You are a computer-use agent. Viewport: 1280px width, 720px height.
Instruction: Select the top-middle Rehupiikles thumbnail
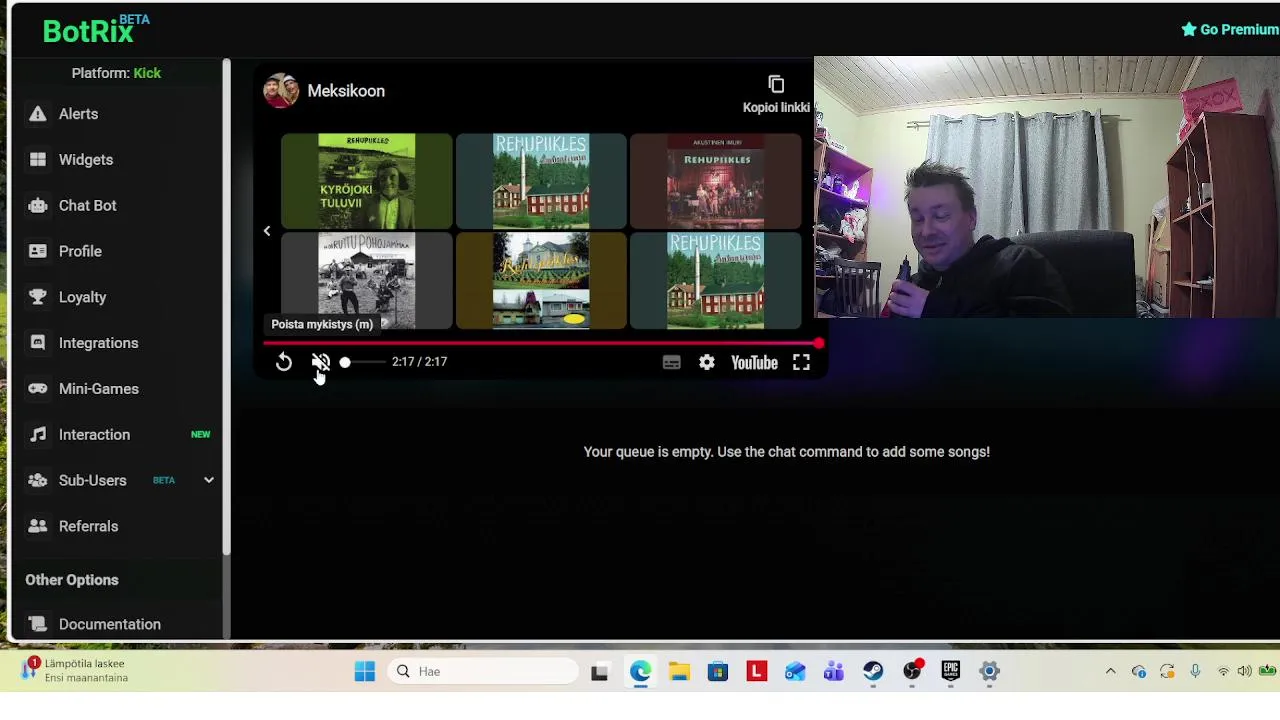click(541, 181)
